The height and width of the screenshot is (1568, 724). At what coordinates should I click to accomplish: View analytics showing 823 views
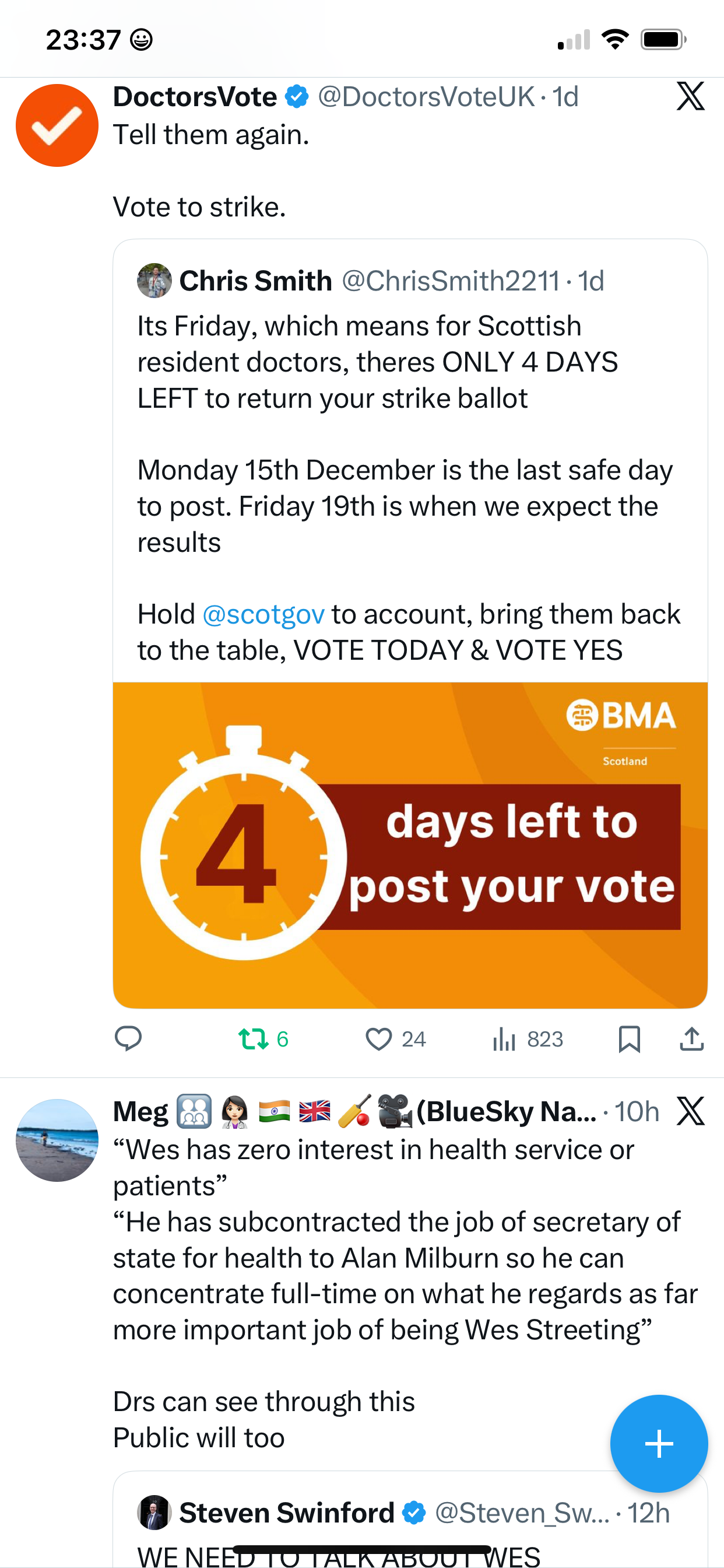[504, 1038]
